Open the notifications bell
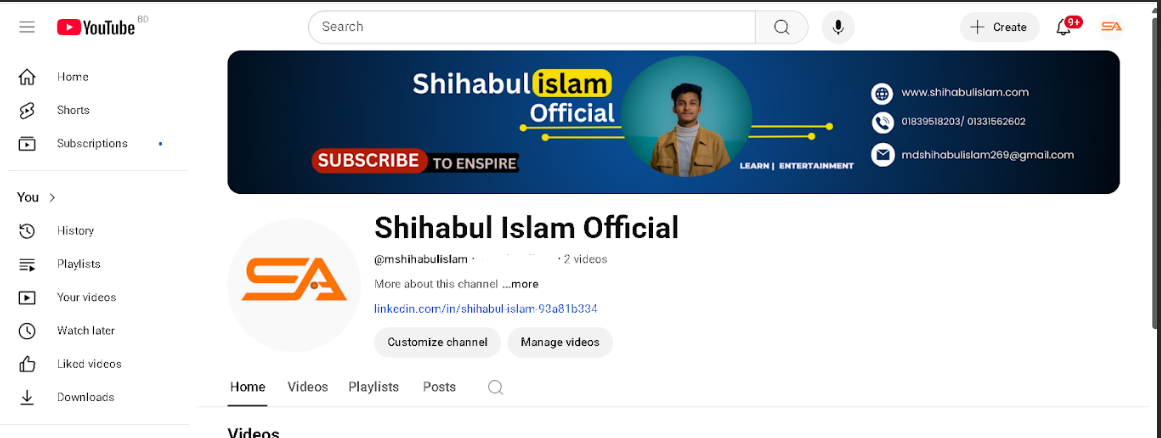 pos(1064,27)
